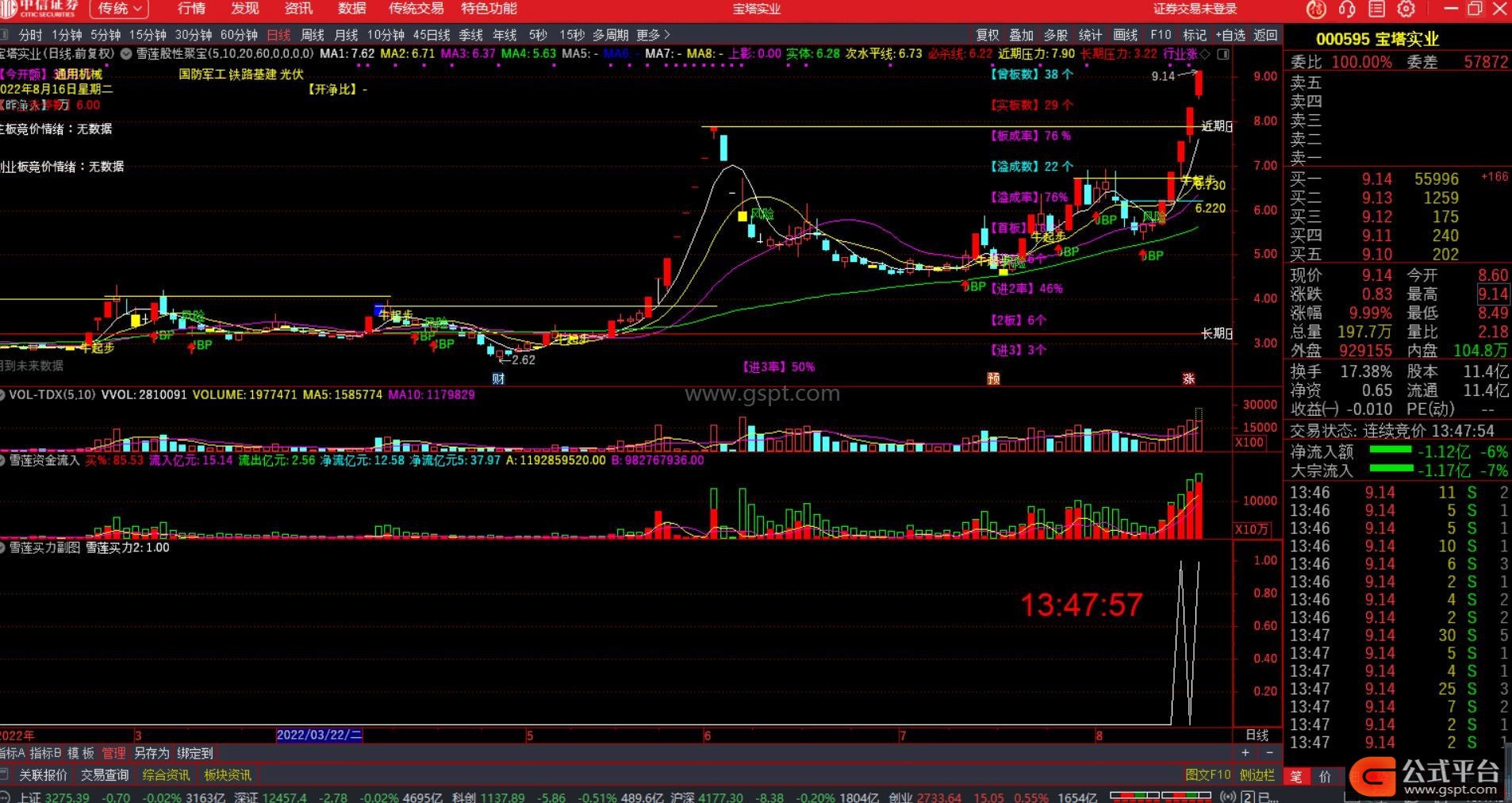
Task: Switch to 45日线 period
Action: click(432, 35)
